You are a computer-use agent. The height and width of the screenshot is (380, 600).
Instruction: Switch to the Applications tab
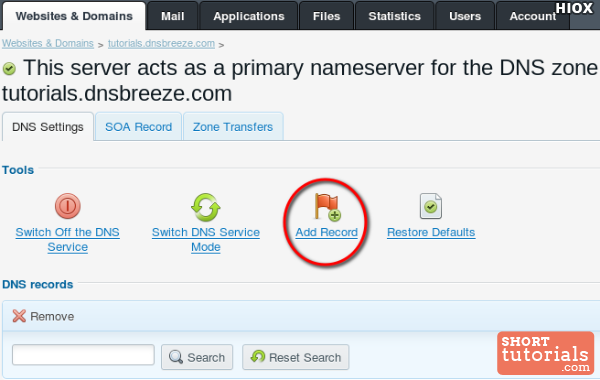coord(249,16)
